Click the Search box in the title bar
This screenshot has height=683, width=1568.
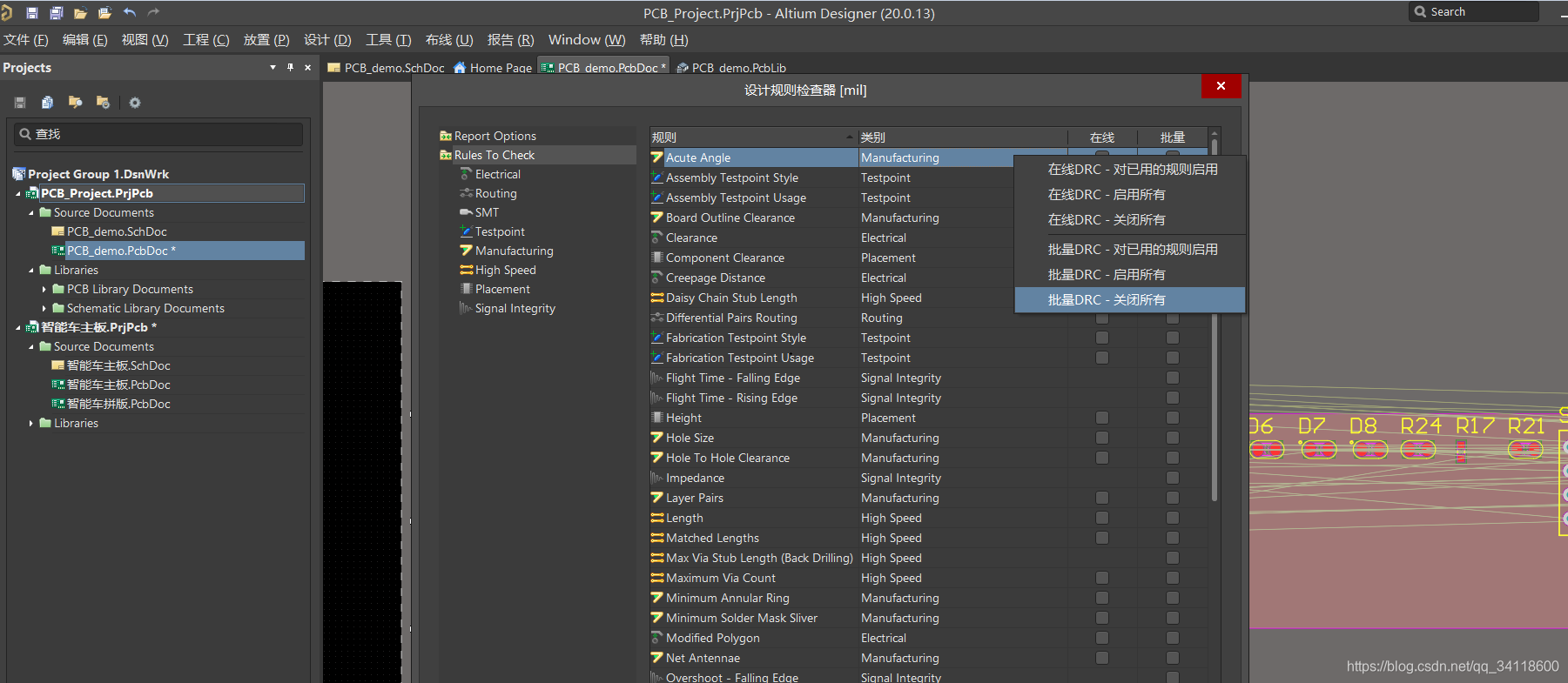coord(1473,11)
